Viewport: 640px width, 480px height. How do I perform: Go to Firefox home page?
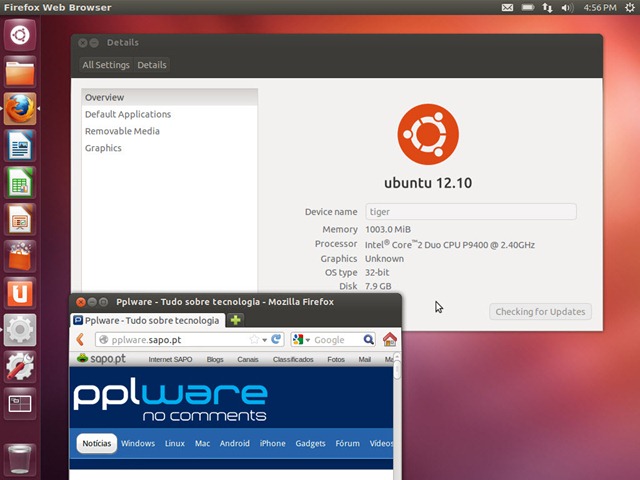(389, 339)
